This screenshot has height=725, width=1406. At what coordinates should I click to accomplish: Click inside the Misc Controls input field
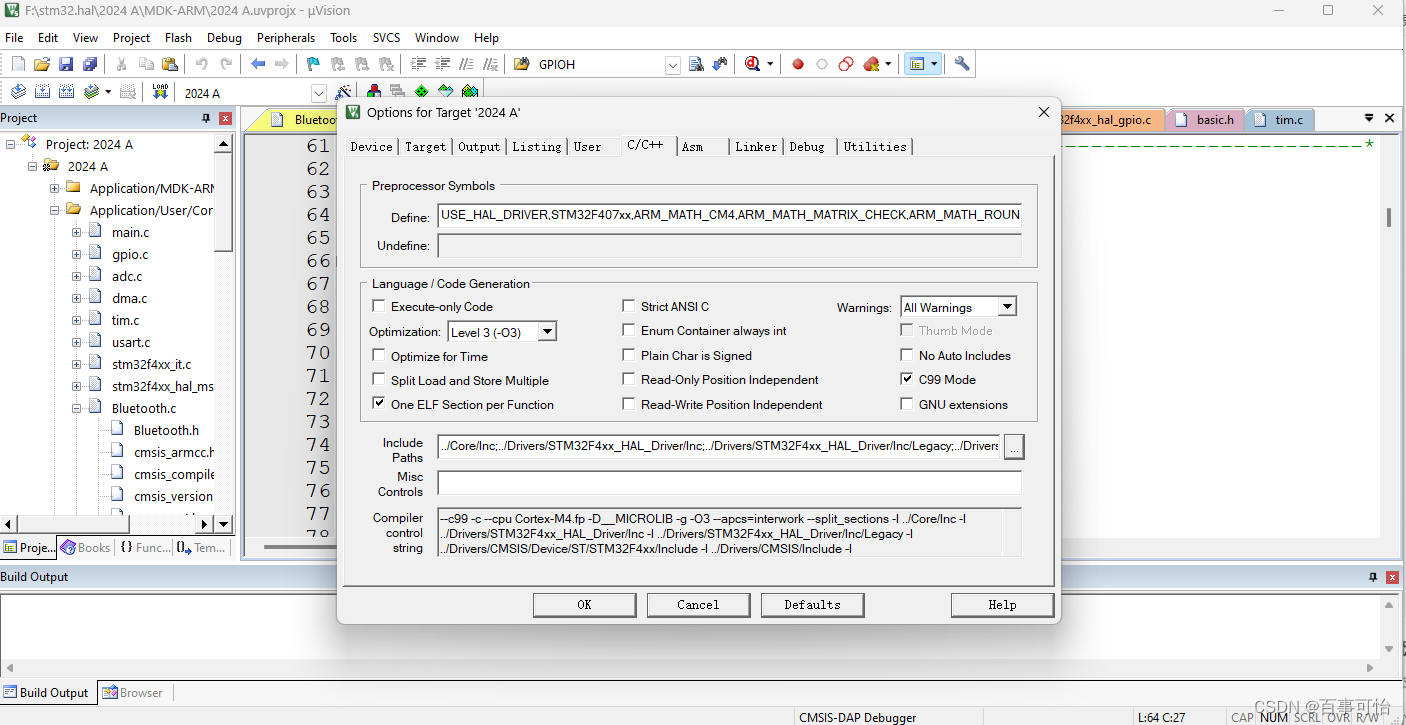[x=729, y=482]
